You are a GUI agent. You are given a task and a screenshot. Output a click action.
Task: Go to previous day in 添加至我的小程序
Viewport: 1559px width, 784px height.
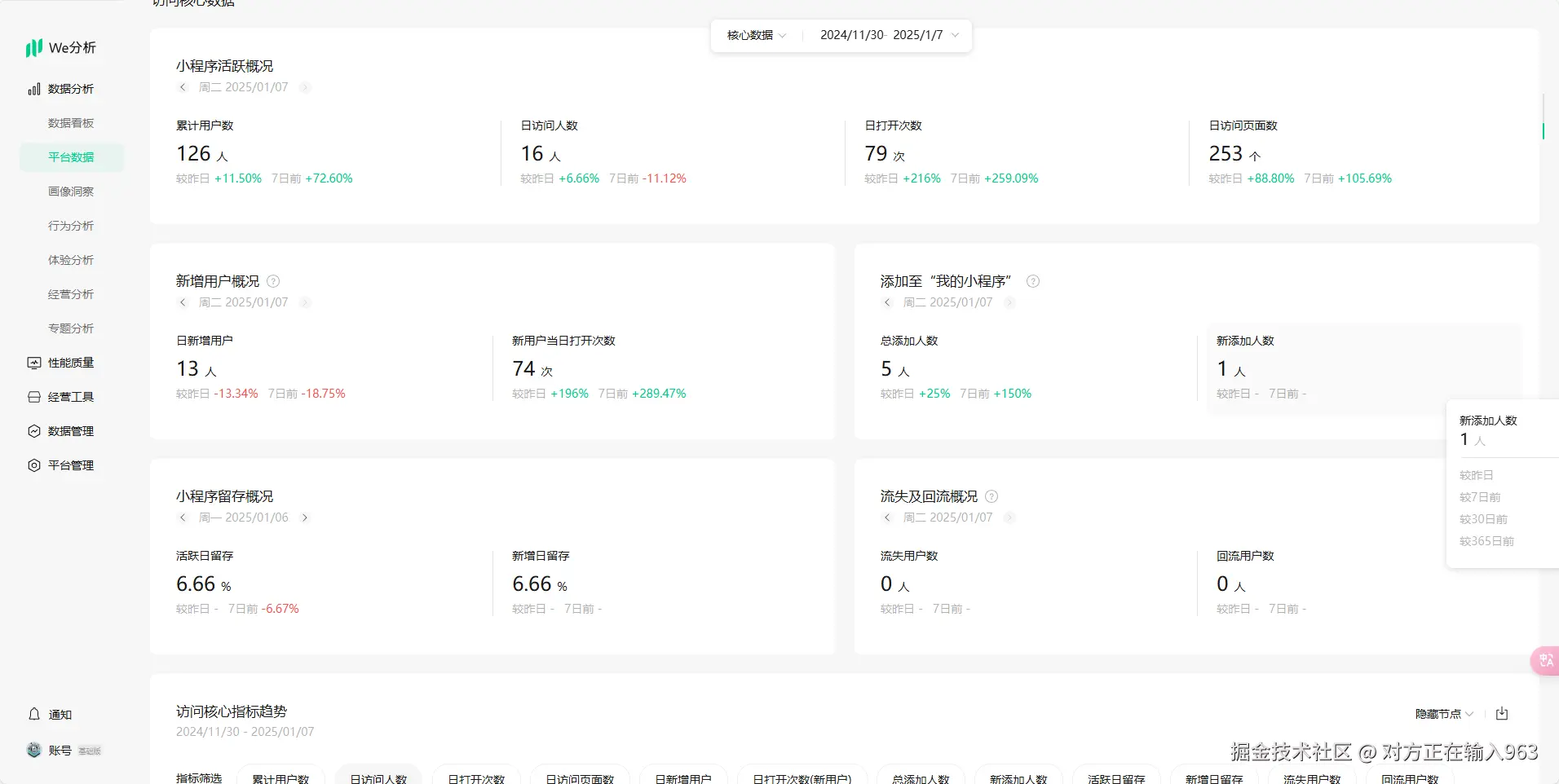(887, 302)
